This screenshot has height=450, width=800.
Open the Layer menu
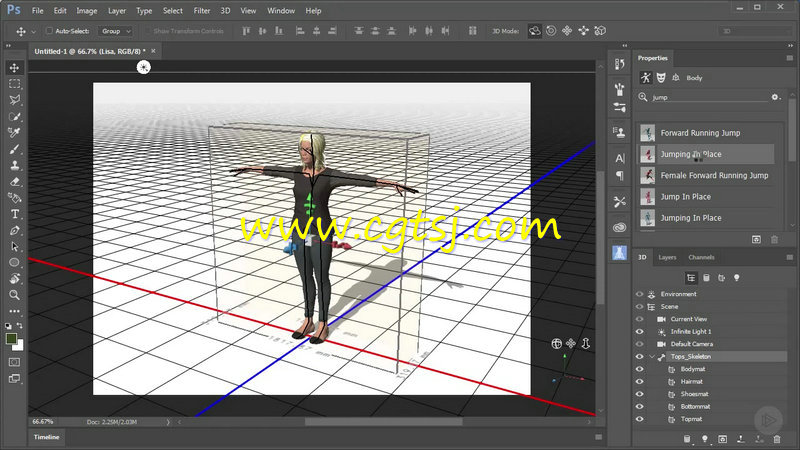pos(117,11)
